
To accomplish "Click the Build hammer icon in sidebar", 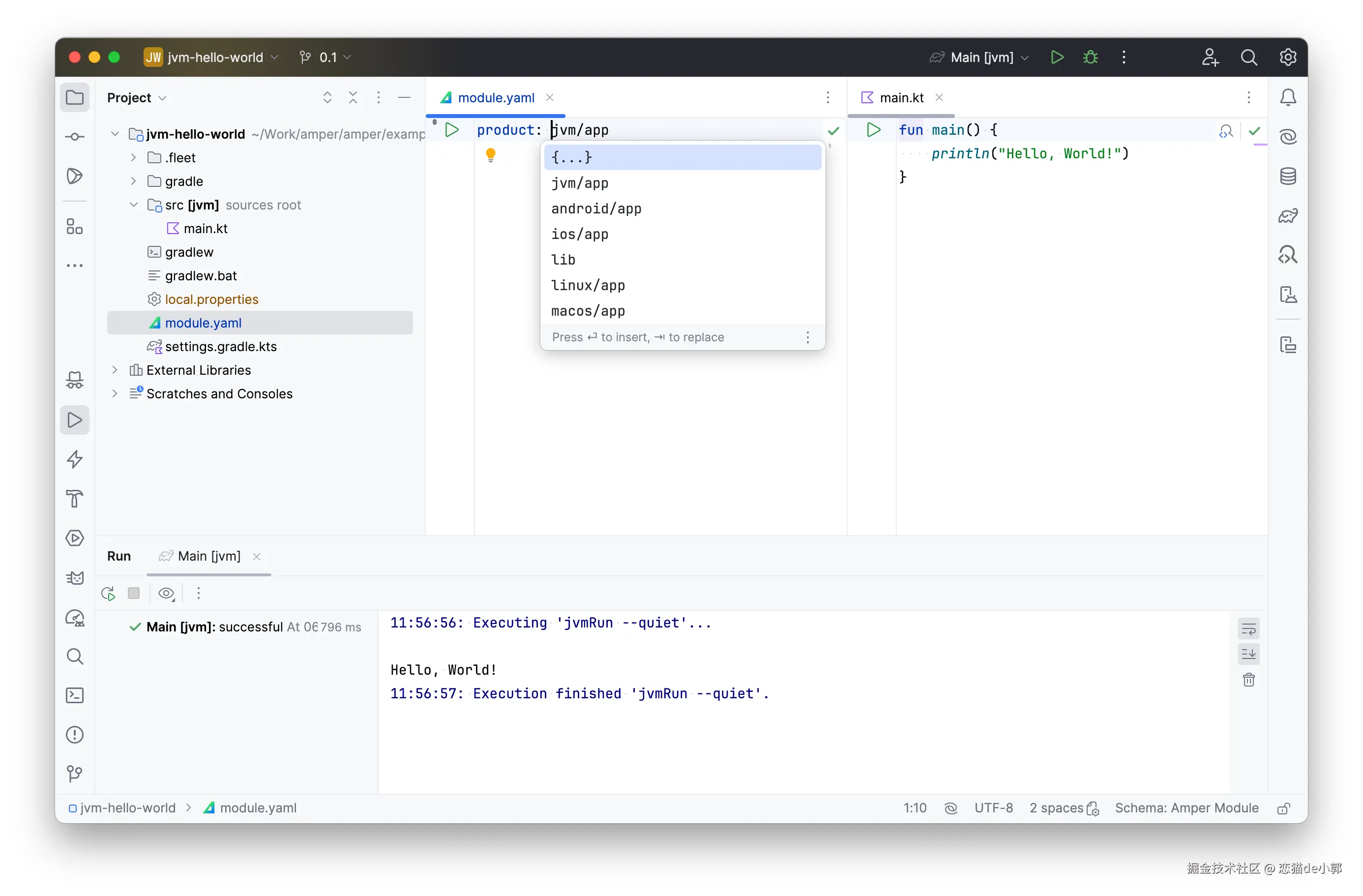I will (x=75, y=499).
